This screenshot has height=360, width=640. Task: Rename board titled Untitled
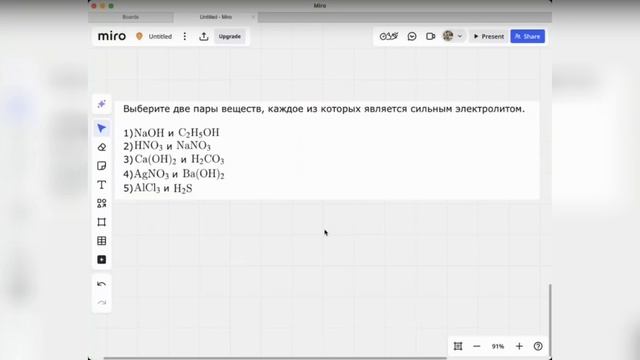coord(160,36)
